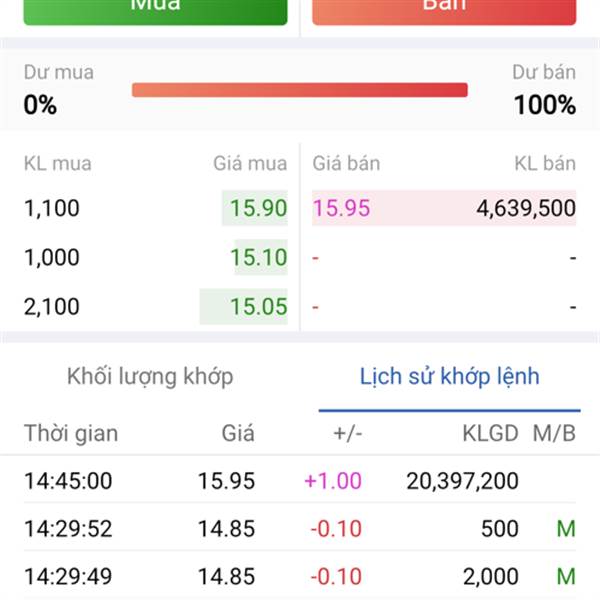Select bid price 15.05
This screenshot has height=600, width=600.
click(x=258, y=306)
